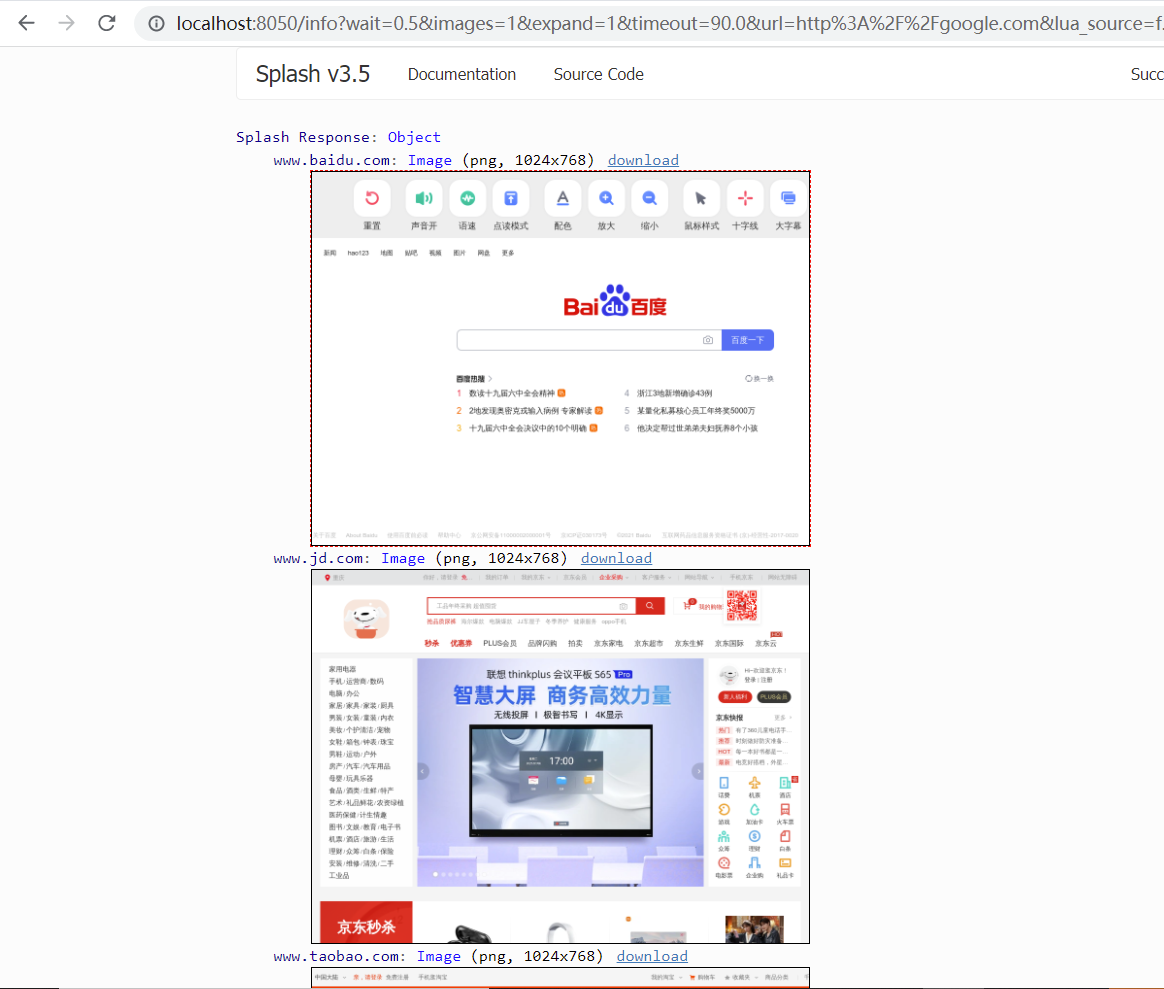Image resolution: width=1164 pixels, height=989 pixels.
Task: Click the JD banner next-slide arrow
Action: pos(698,771)
